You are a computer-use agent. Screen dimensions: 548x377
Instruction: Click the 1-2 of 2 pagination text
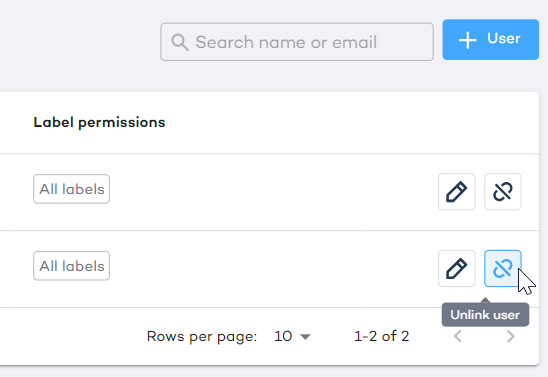(381, 336)
